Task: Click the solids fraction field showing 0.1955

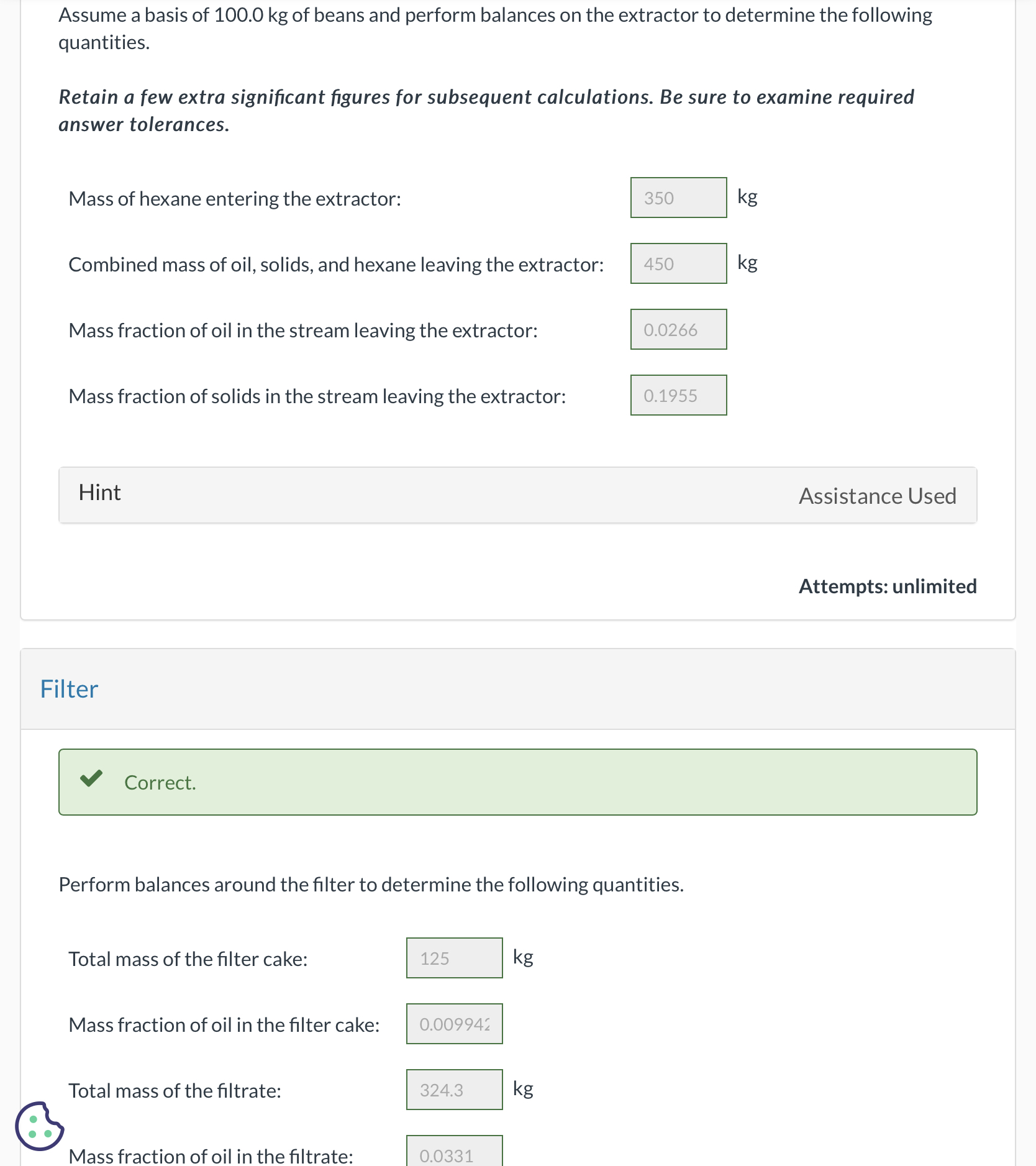Action: pos(678,396)
